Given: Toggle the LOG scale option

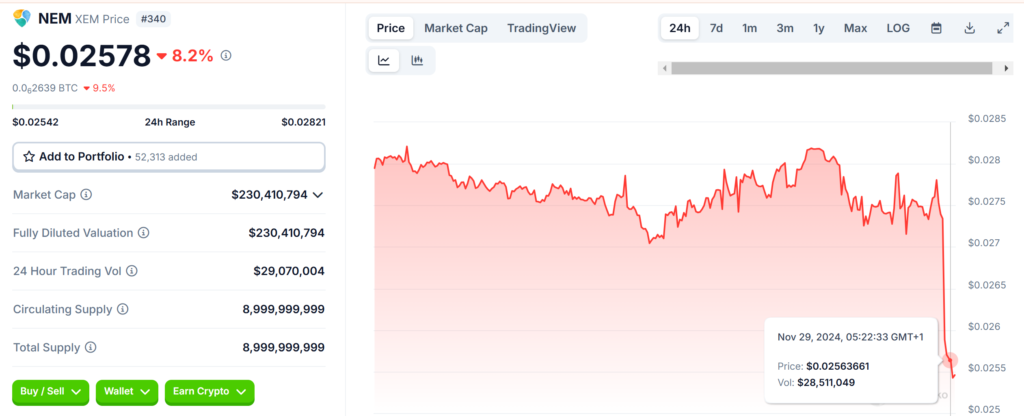Looking at the screenshot, I should coord(898,28).
